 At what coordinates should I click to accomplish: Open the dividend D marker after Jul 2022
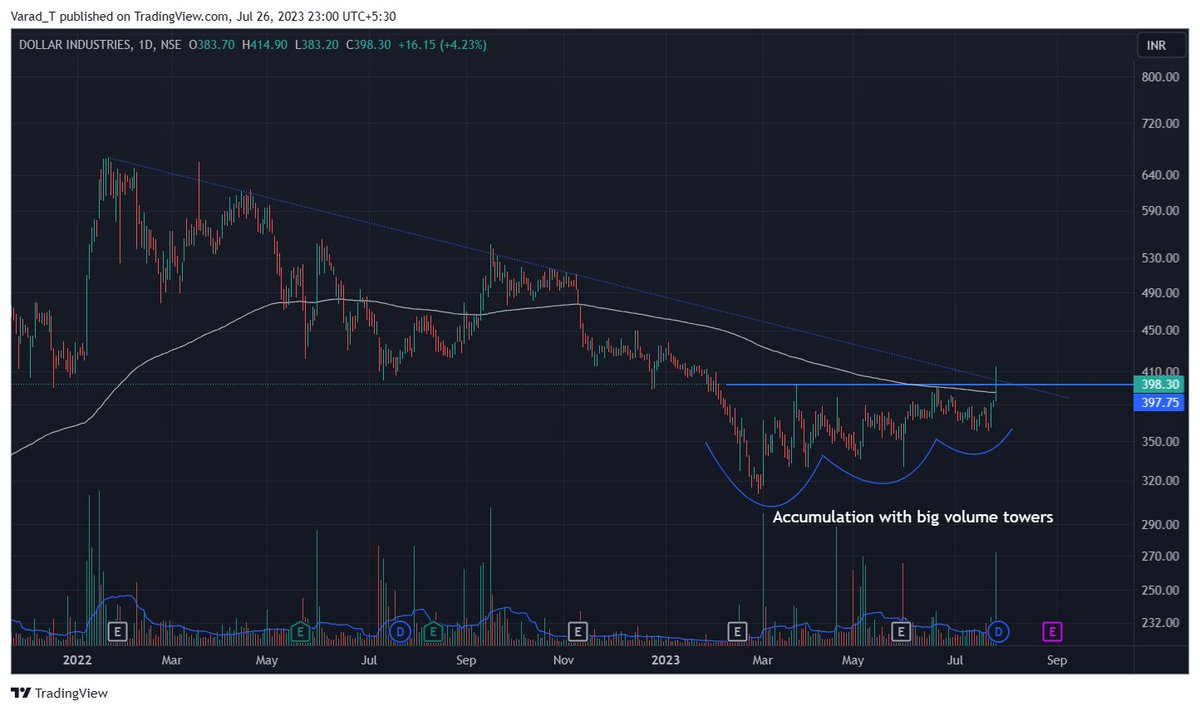[x=399, y=631]
